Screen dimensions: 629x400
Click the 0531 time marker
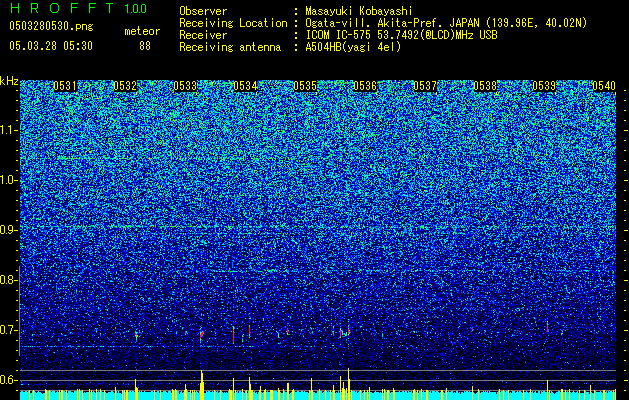(x=65, y=86)
